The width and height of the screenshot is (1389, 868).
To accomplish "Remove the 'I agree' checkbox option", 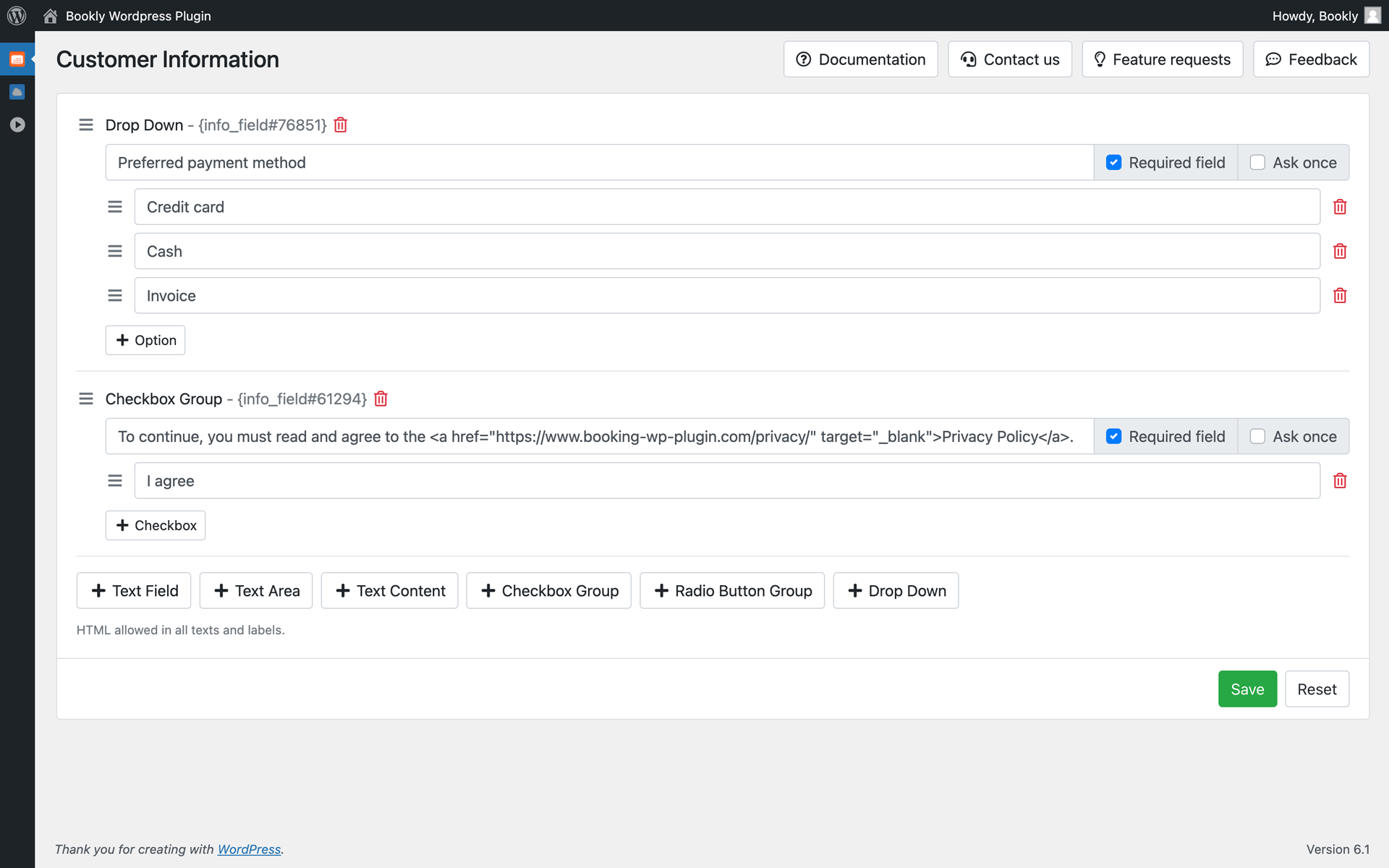I will click(1339, 481).
